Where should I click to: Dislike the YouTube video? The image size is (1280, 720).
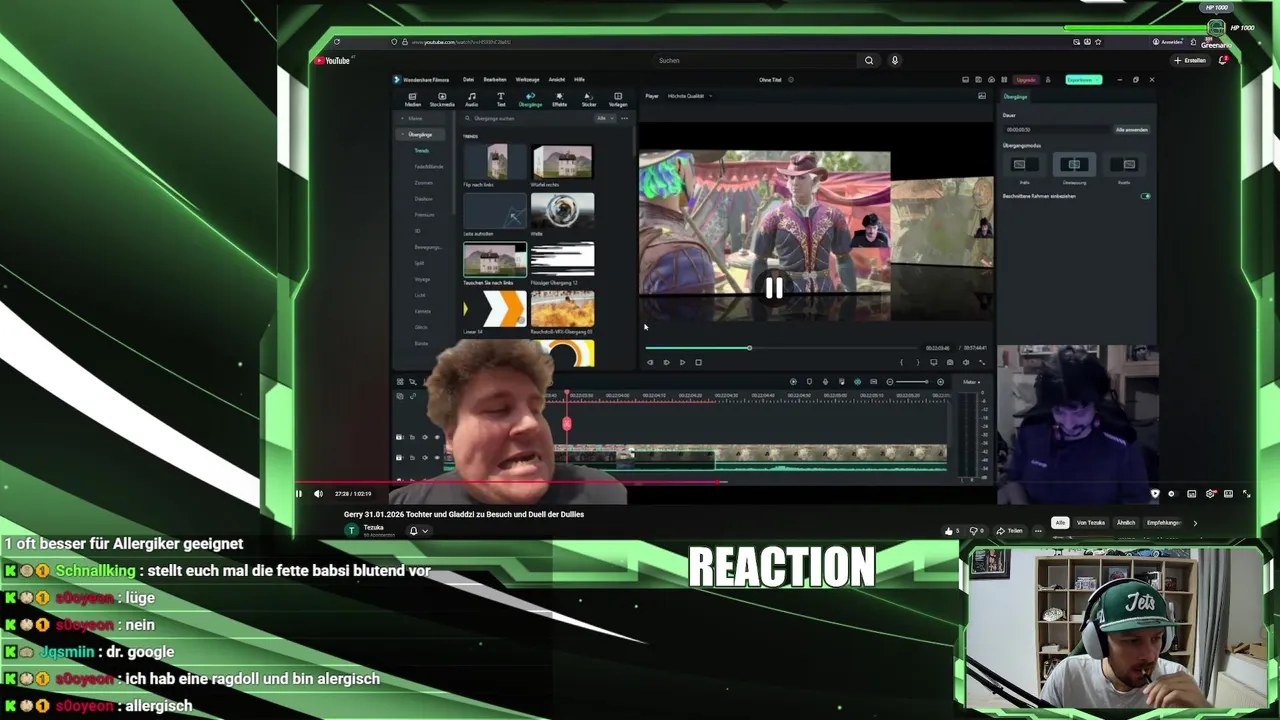pos(976,531)
